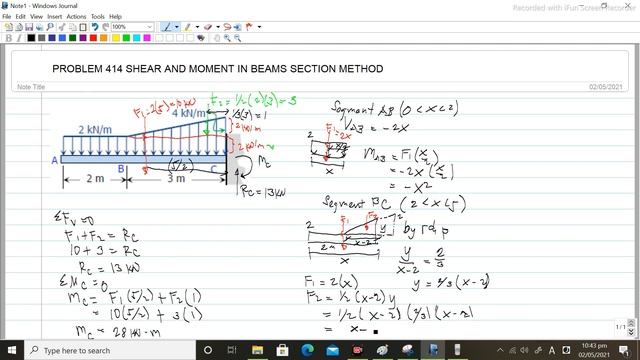Click the page down scroll button
Screen dimensions: 640x360
[x=631, y=332]
